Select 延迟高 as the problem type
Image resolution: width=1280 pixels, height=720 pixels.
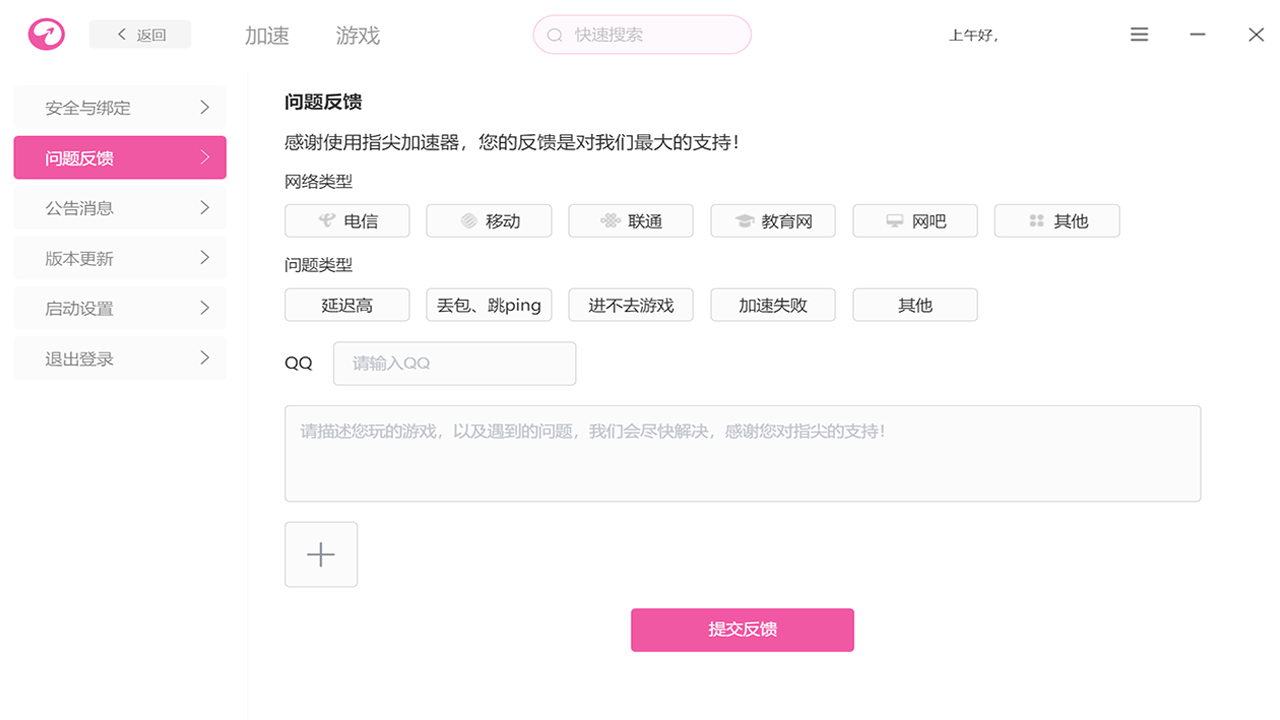point(347,305)
